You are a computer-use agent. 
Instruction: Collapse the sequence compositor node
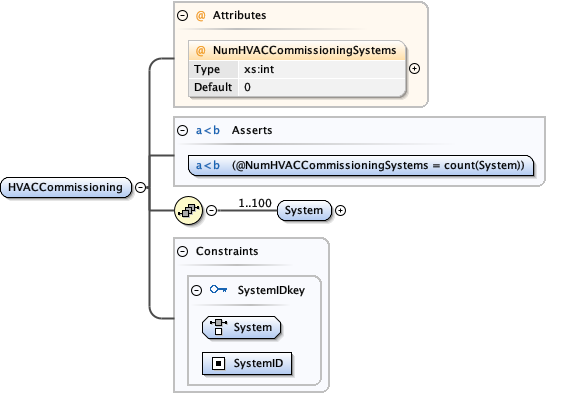click(x=211, y=210)
